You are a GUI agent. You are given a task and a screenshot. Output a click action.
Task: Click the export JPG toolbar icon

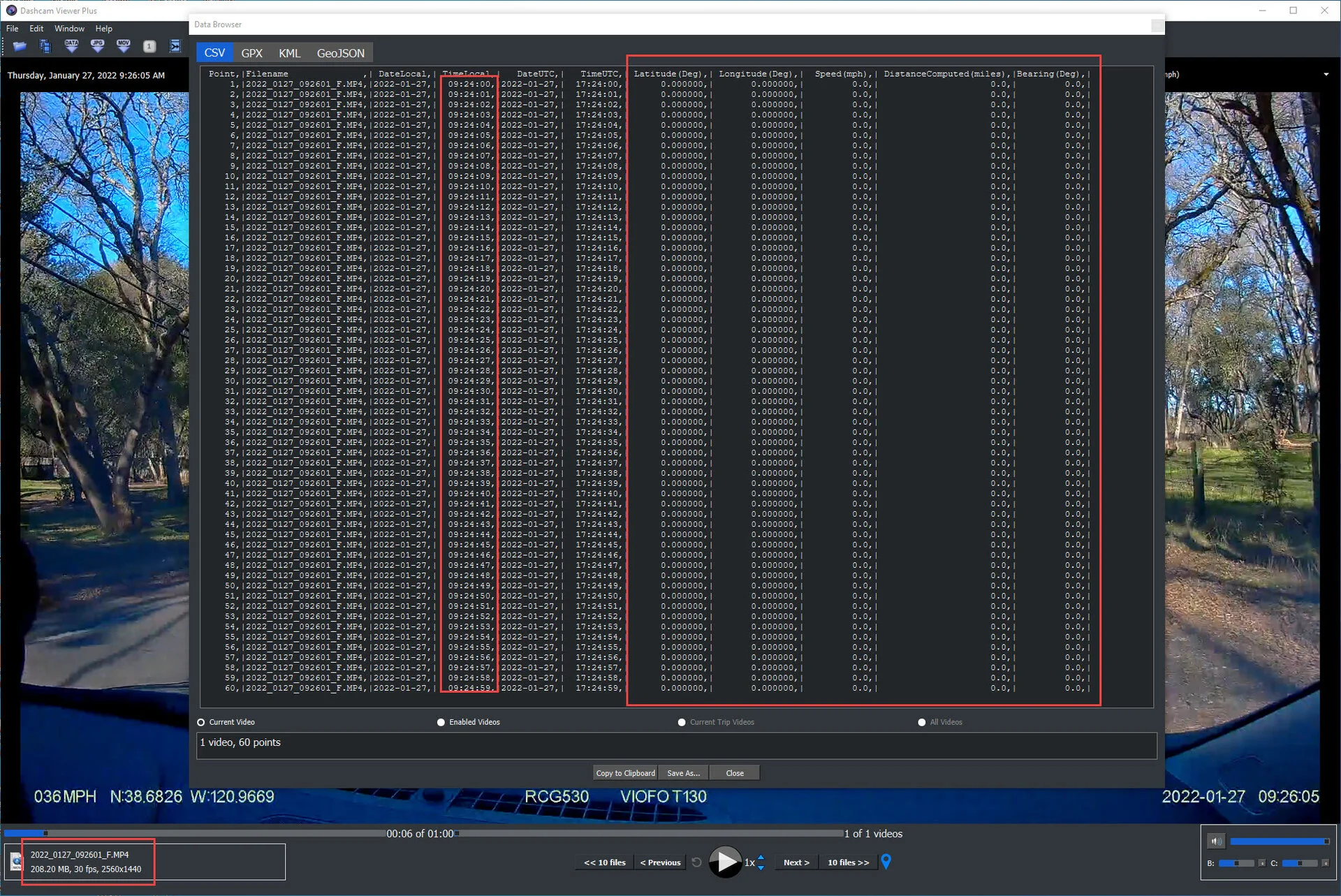click(x=97, y=46)
